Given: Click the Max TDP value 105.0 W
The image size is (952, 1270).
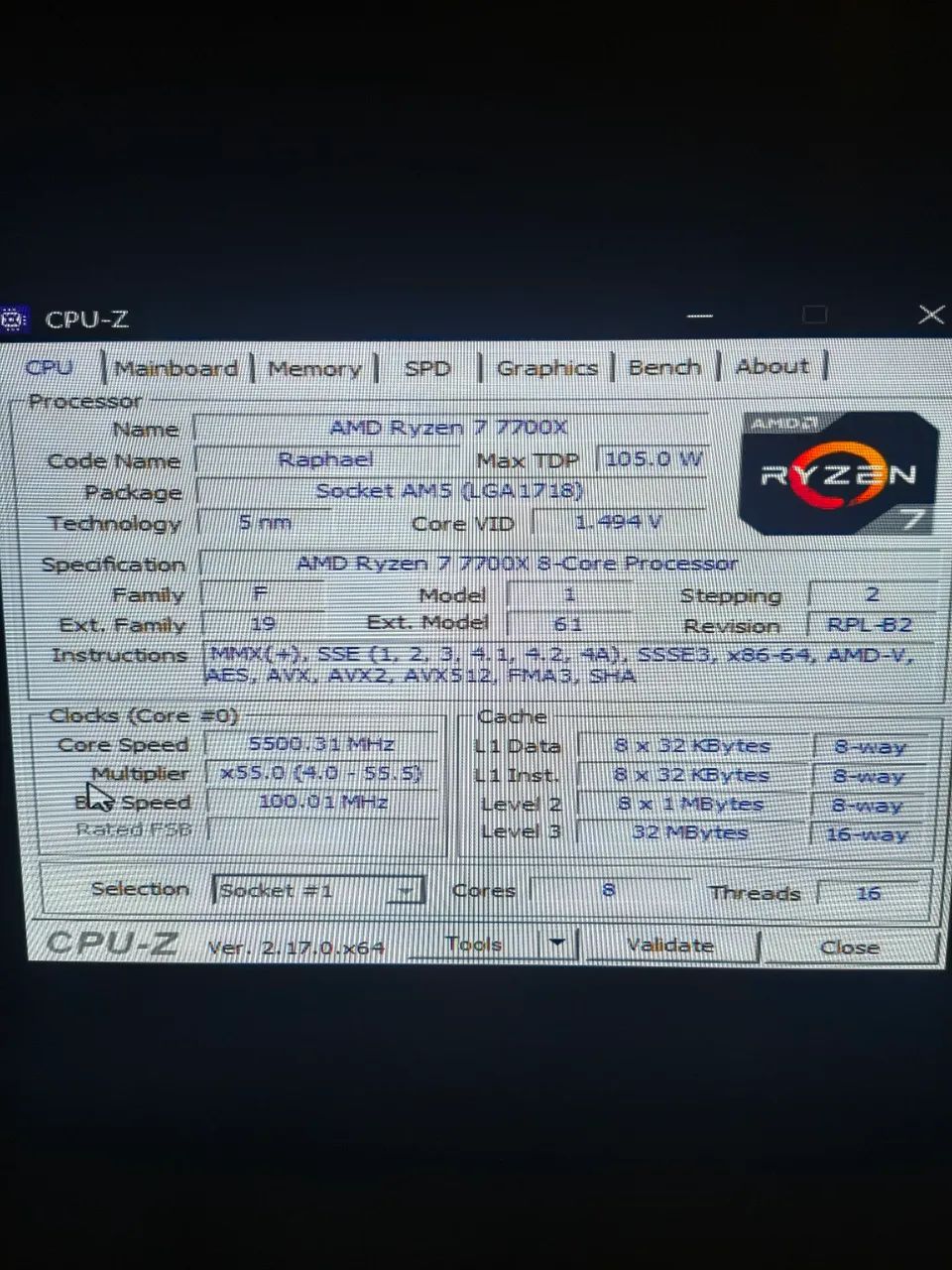Looking at the screenshot, I should [653, 458].
